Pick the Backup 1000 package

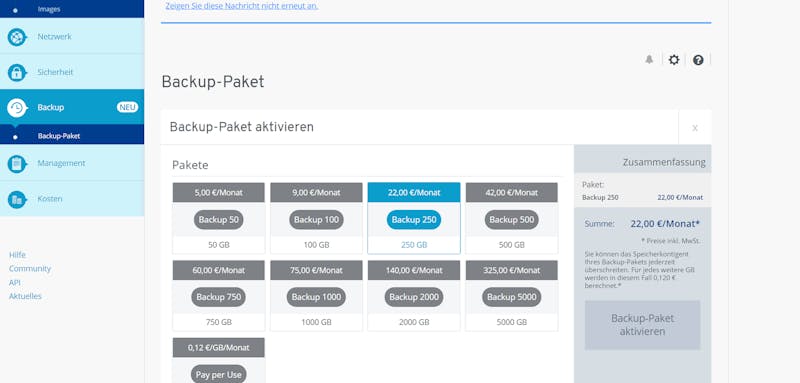pos(316,297)
